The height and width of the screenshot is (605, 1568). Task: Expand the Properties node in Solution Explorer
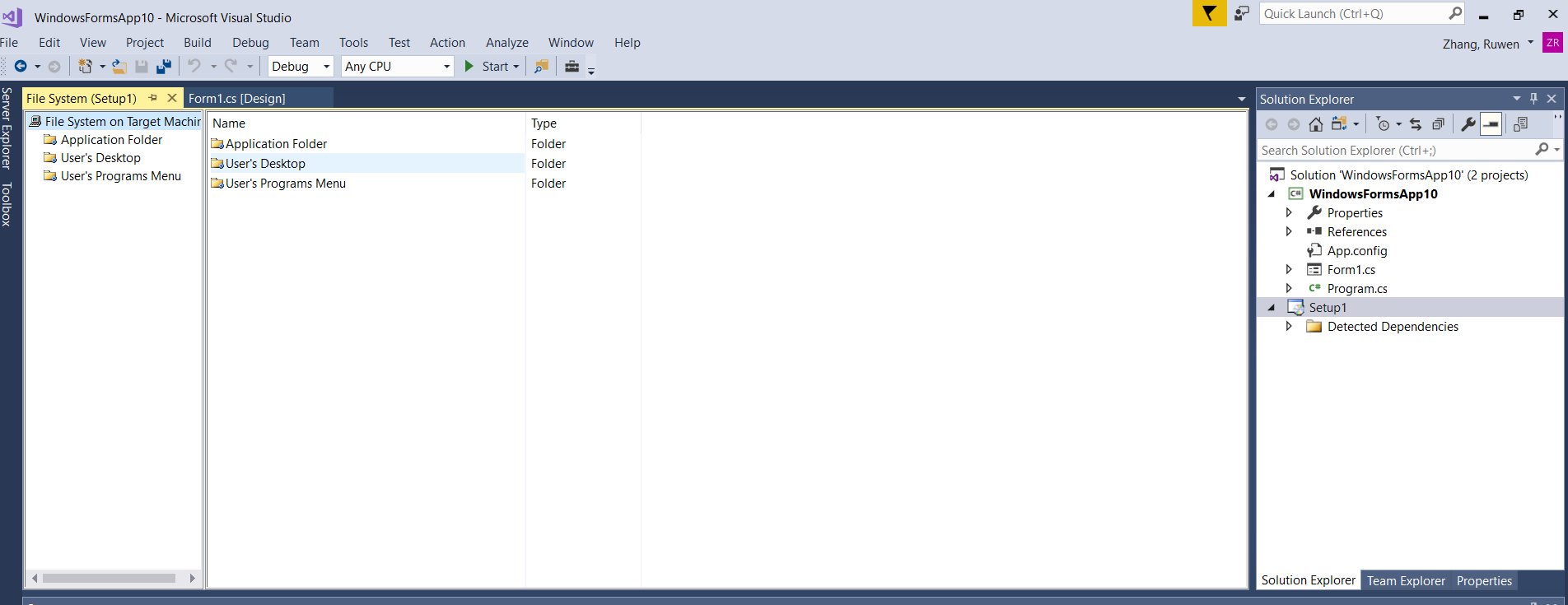[1289, 213]
